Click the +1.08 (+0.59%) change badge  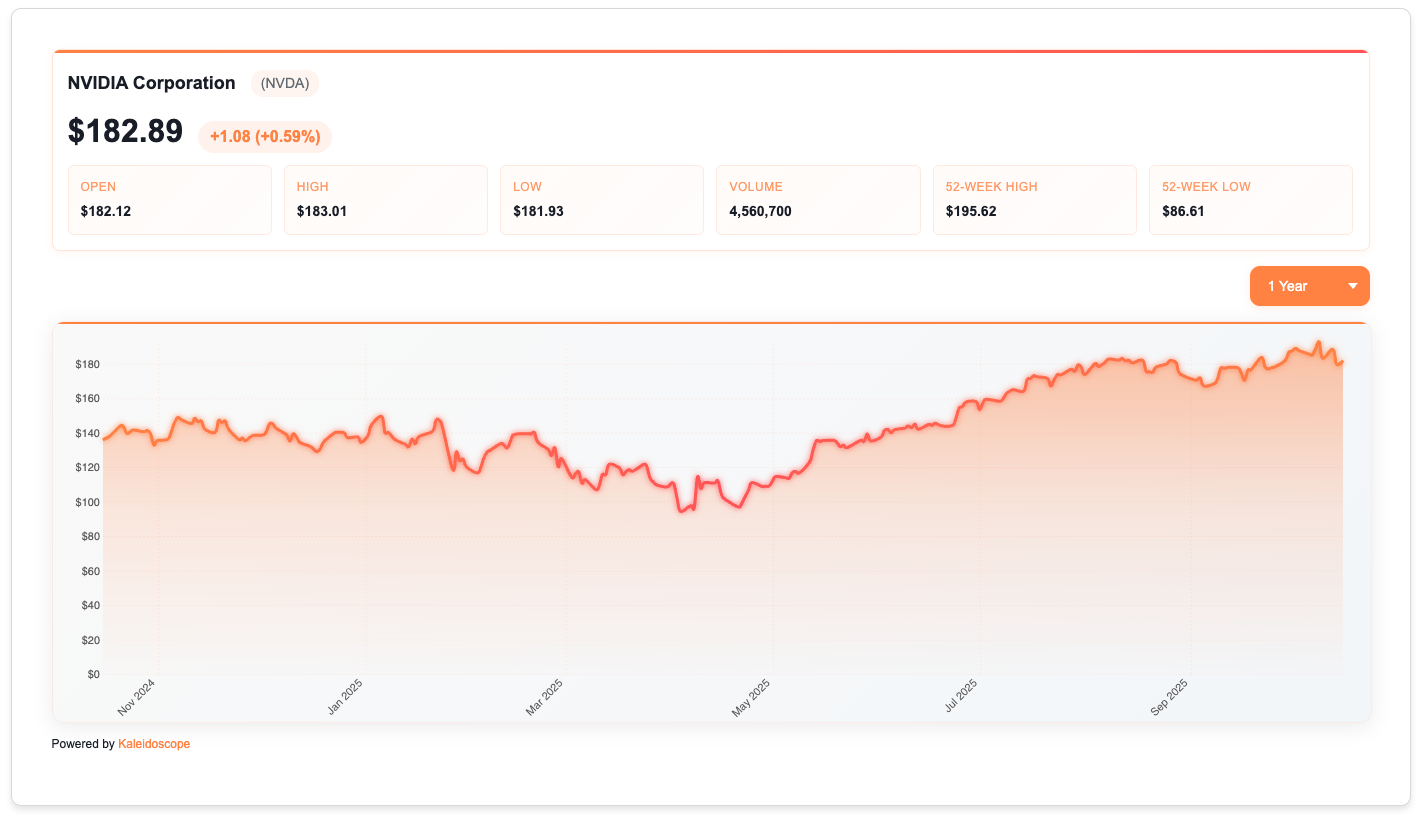coord(265,136)
